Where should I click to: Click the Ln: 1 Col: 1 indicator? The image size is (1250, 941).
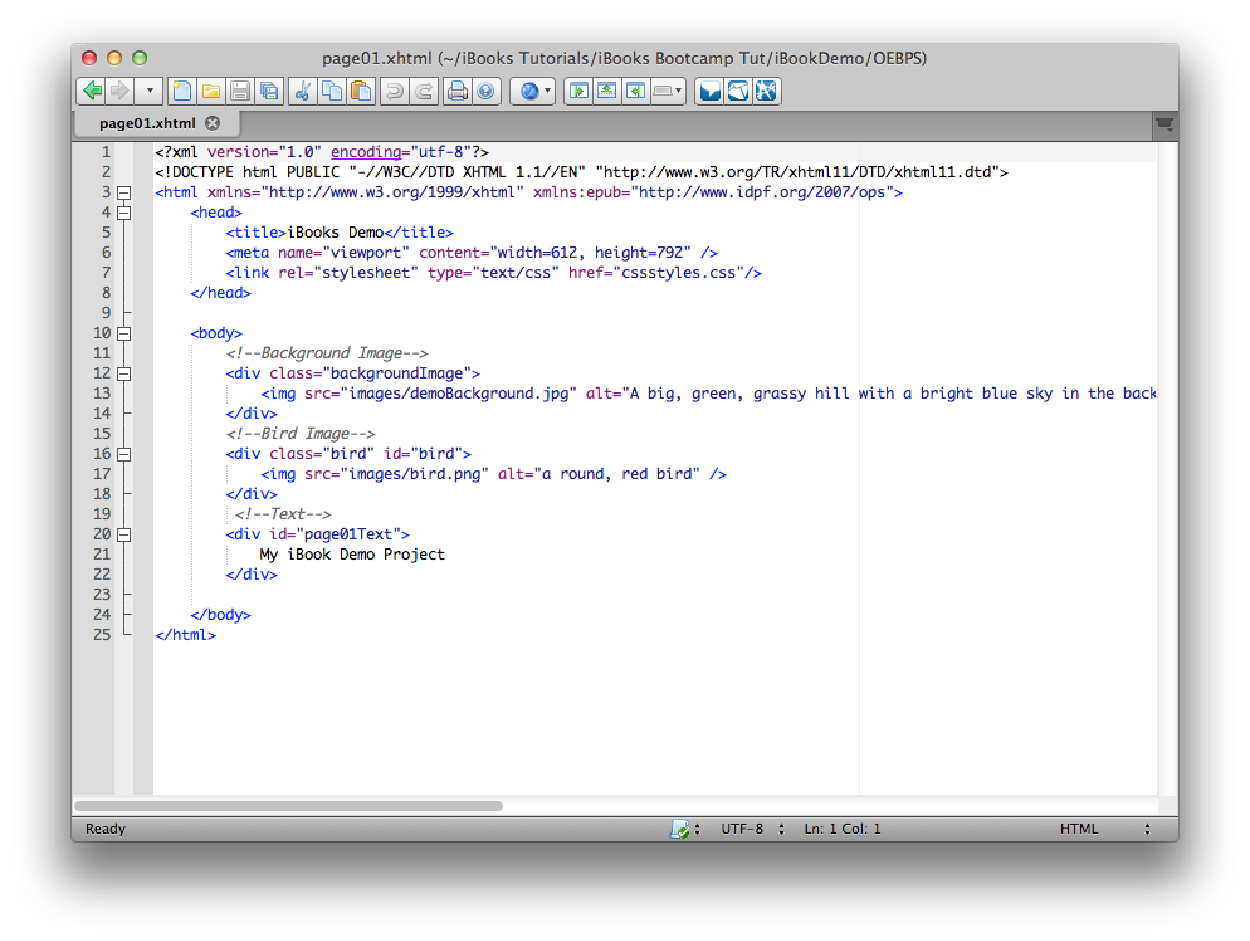pyautogui.click(x=842, y=829)
